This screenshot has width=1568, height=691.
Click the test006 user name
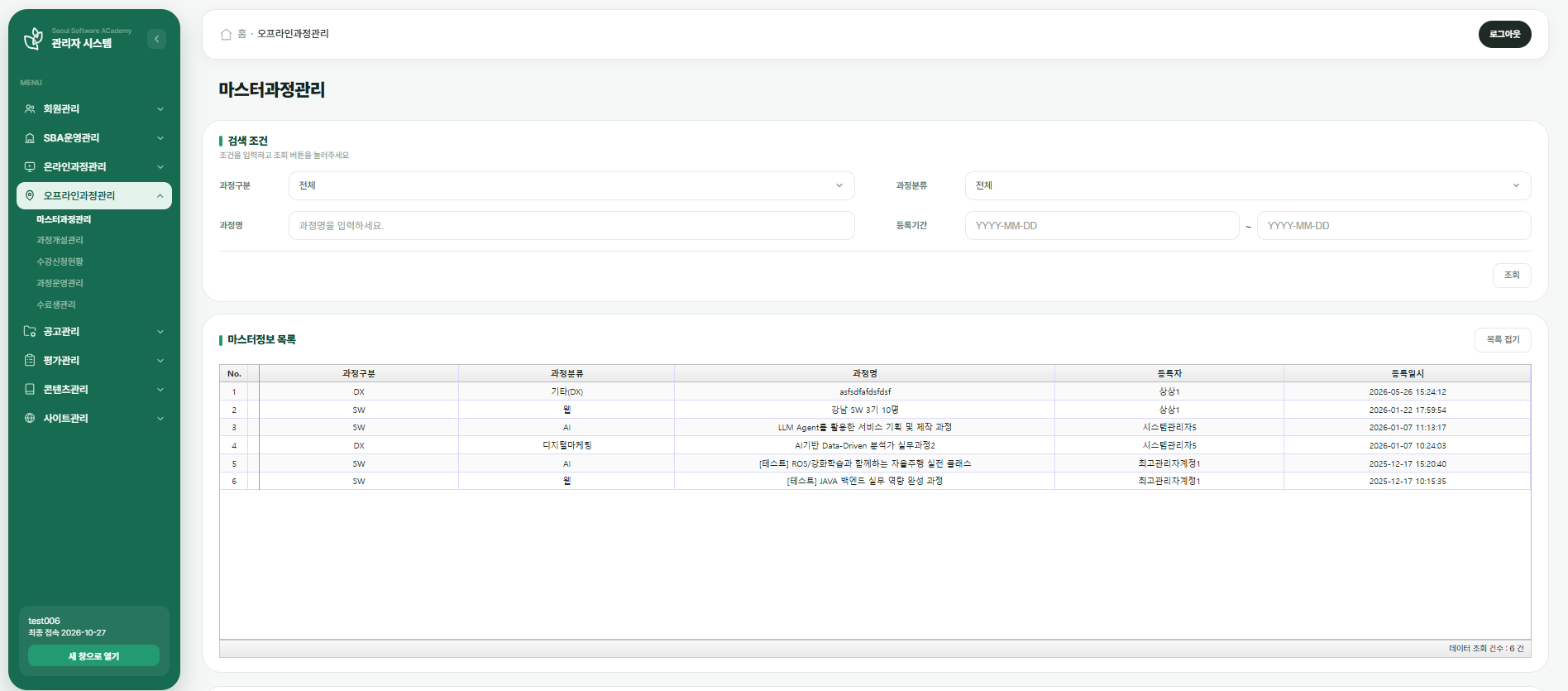click(44, 621)
